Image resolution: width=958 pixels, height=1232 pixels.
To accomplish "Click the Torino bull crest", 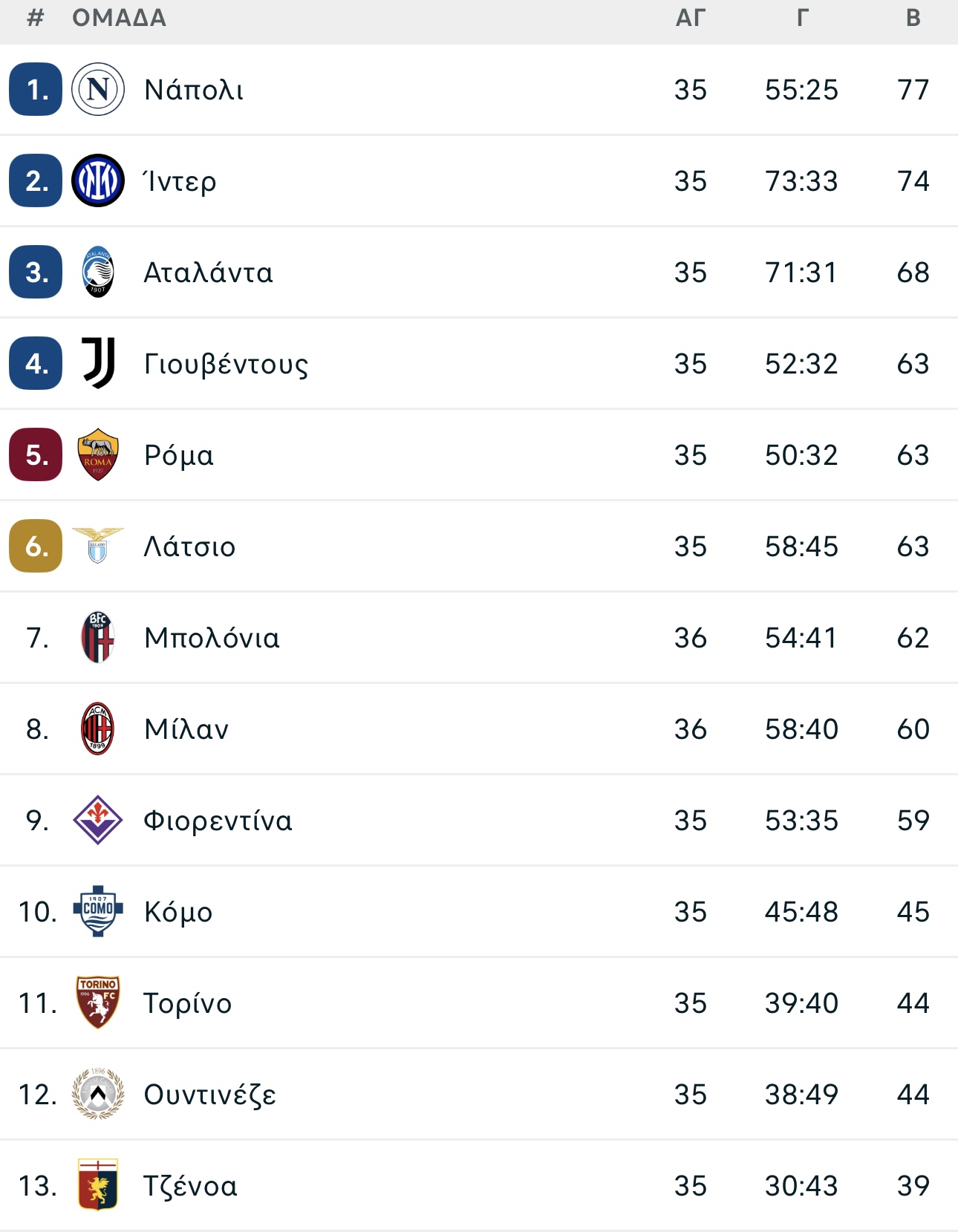I will pos(98,1003).
